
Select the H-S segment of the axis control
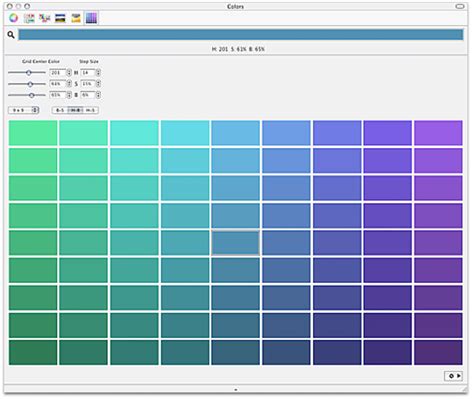(x=91, y=110)
